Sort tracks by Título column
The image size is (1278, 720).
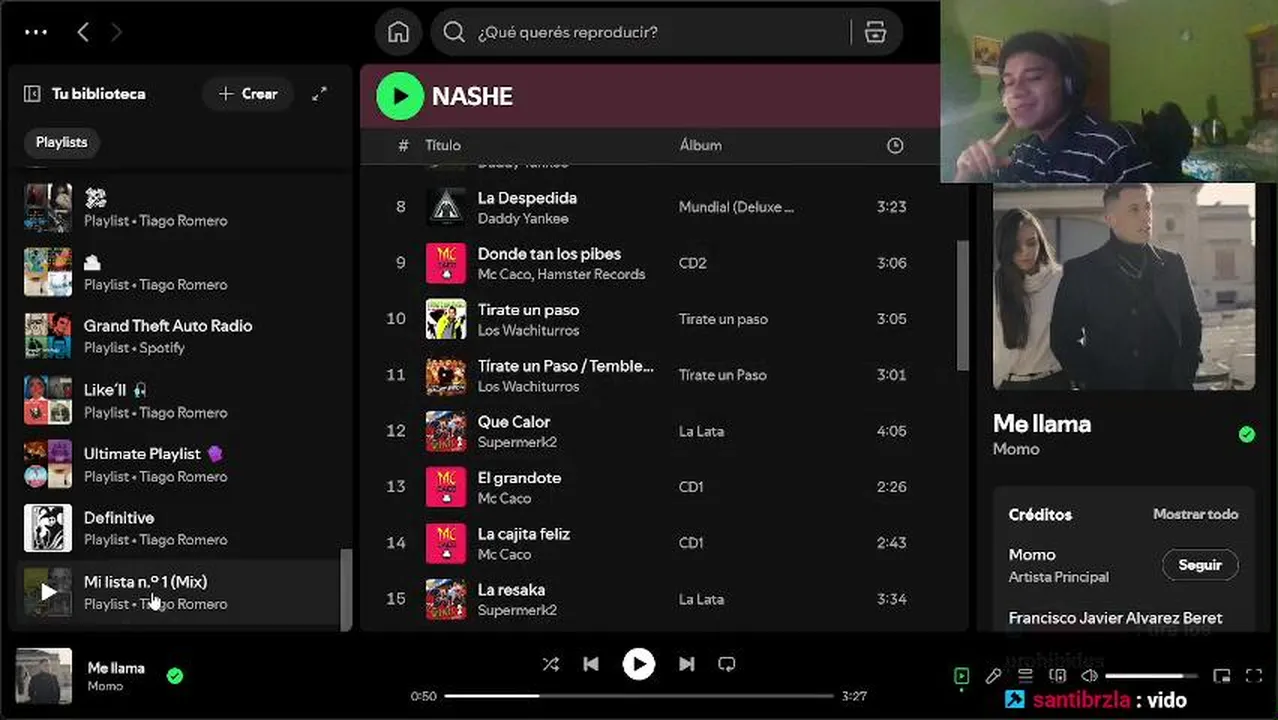[443, 145]
